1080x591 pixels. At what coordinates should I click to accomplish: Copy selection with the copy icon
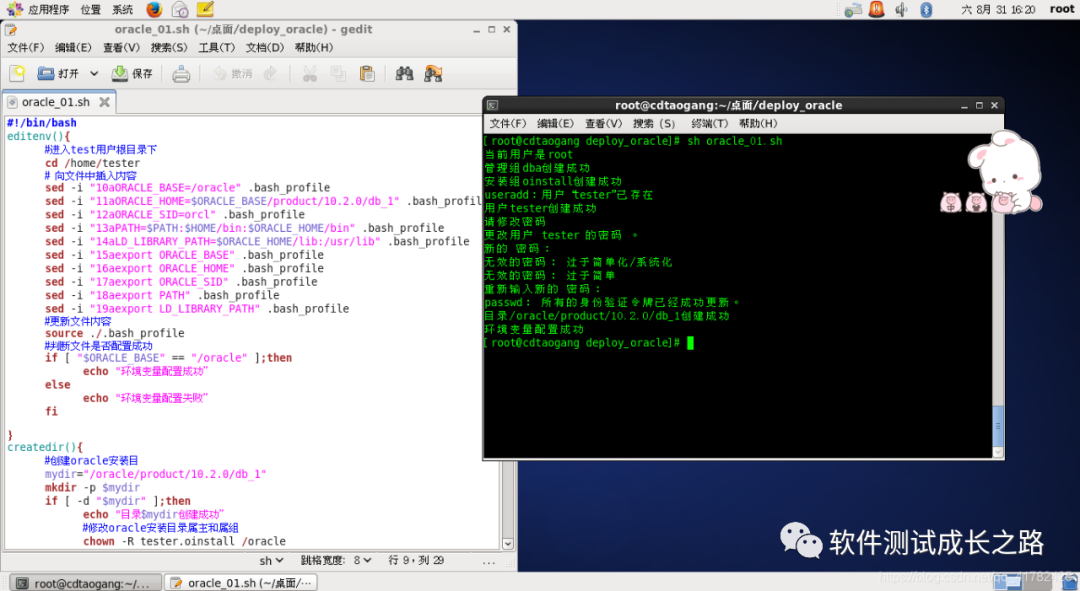(x=338, y=73)
